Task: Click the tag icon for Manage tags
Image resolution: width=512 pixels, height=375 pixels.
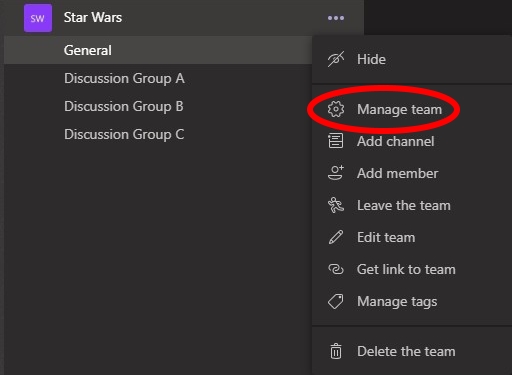Action: [336, 301]
